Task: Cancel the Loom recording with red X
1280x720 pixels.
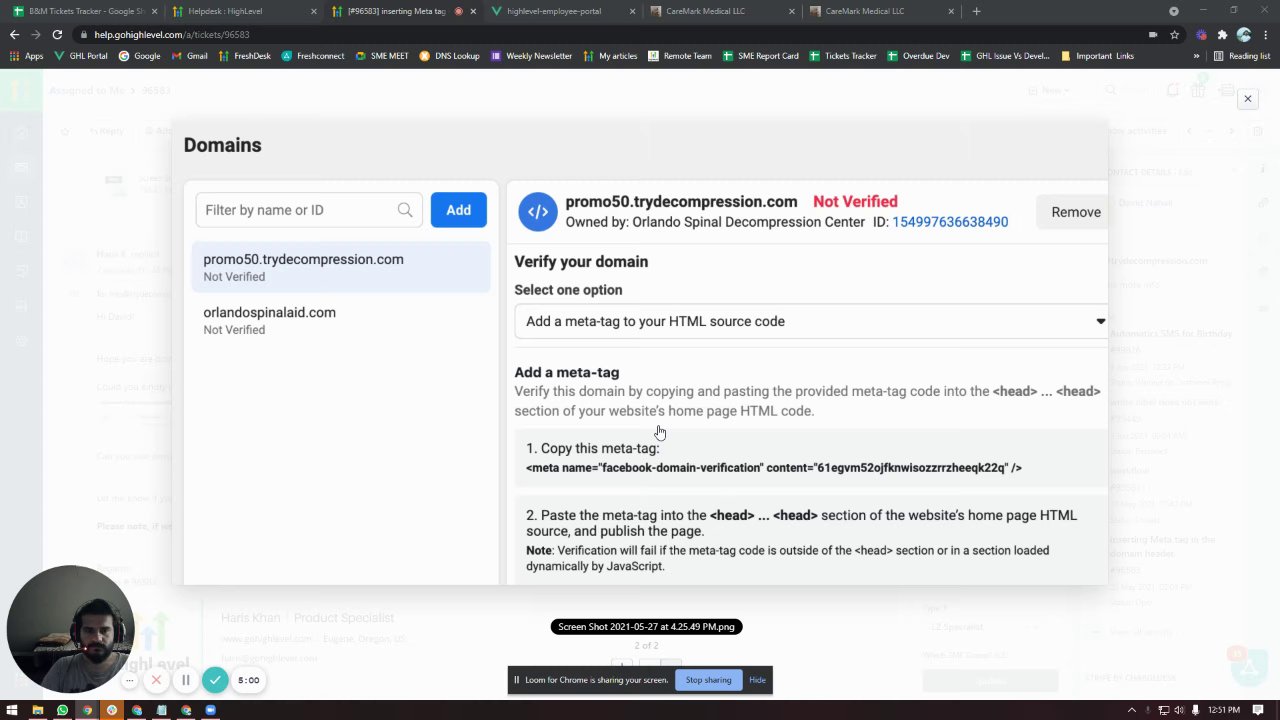Action: coord(156,680)
